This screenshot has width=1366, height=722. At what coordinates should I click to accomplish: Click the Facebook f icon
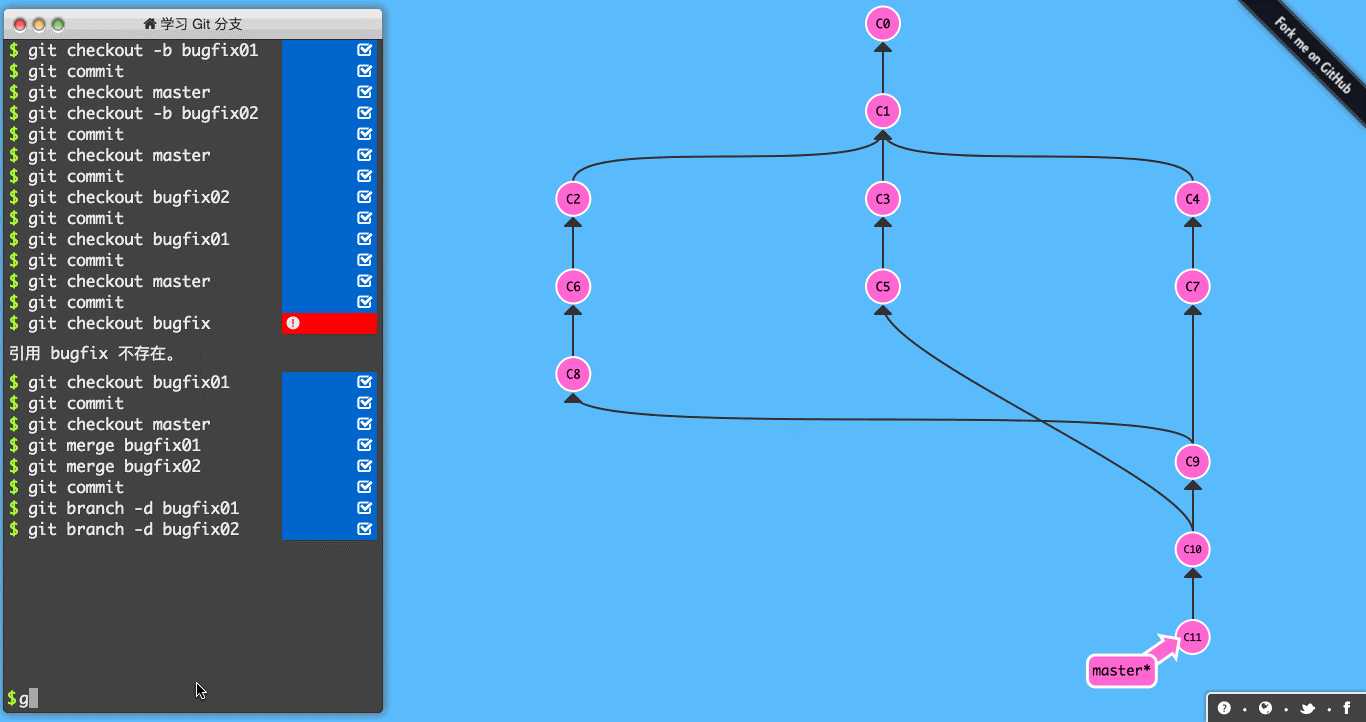pos(1348,708)
